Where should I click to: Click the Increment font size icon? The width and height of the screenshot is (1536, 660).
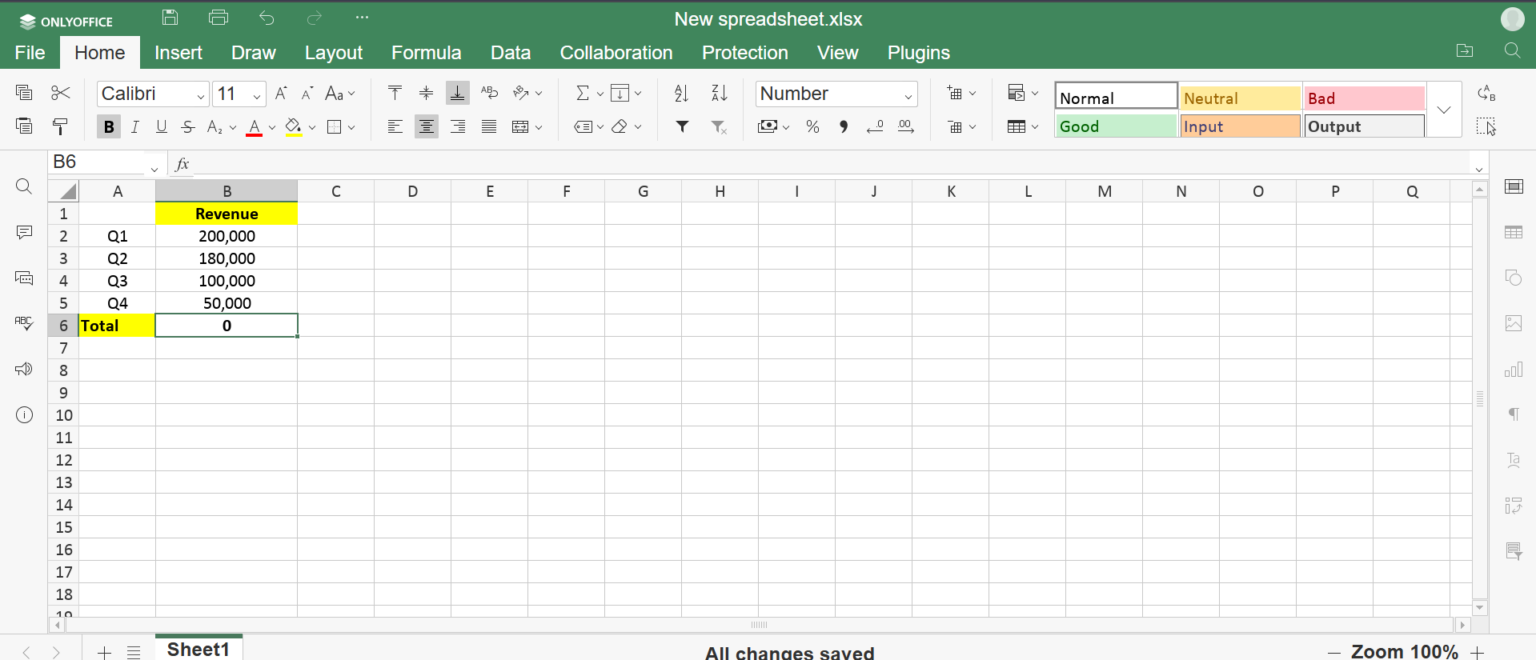click(282, 93)
